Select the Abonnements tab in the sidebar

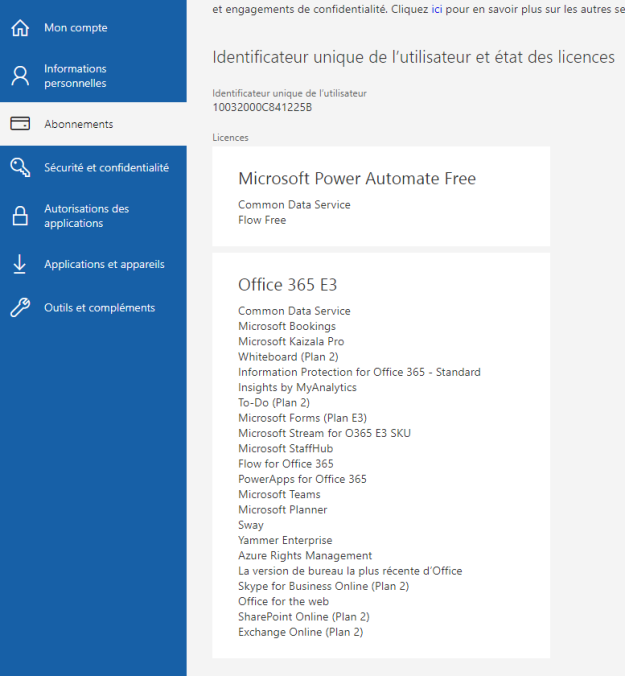pyautogui.click(x=78, y=124)
